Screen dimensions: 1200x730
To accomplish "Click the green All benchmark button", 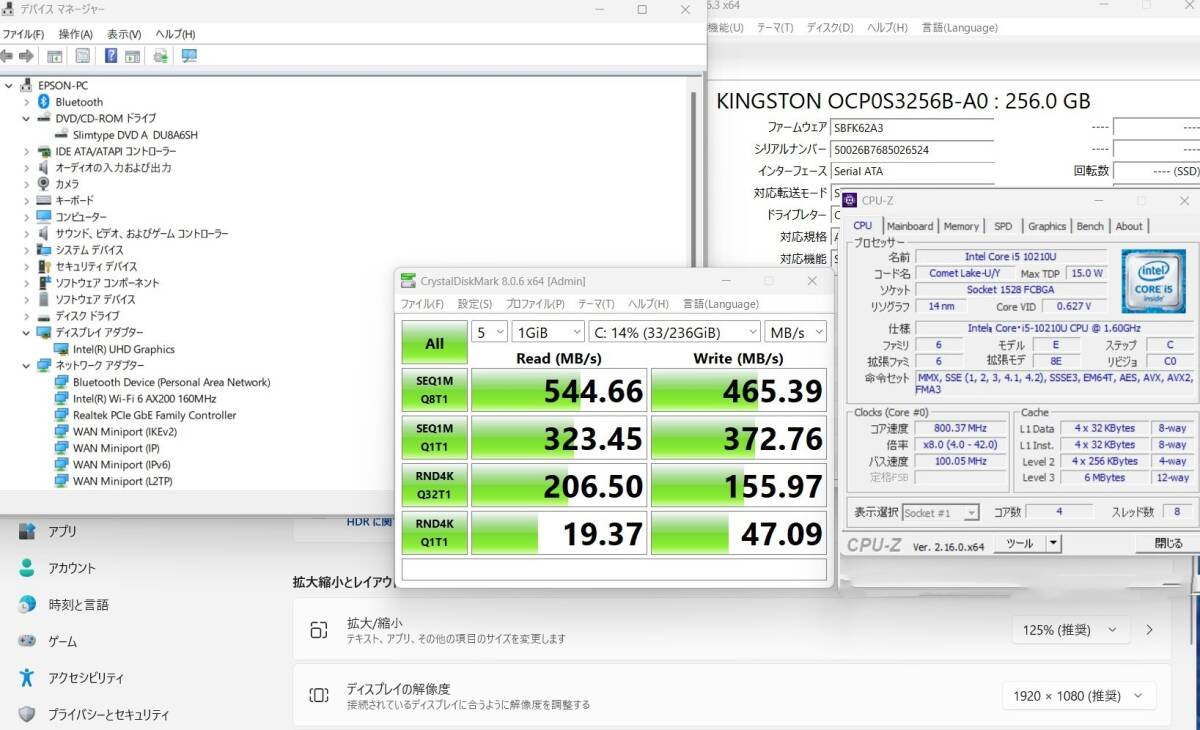I will (x=434, y=343).
